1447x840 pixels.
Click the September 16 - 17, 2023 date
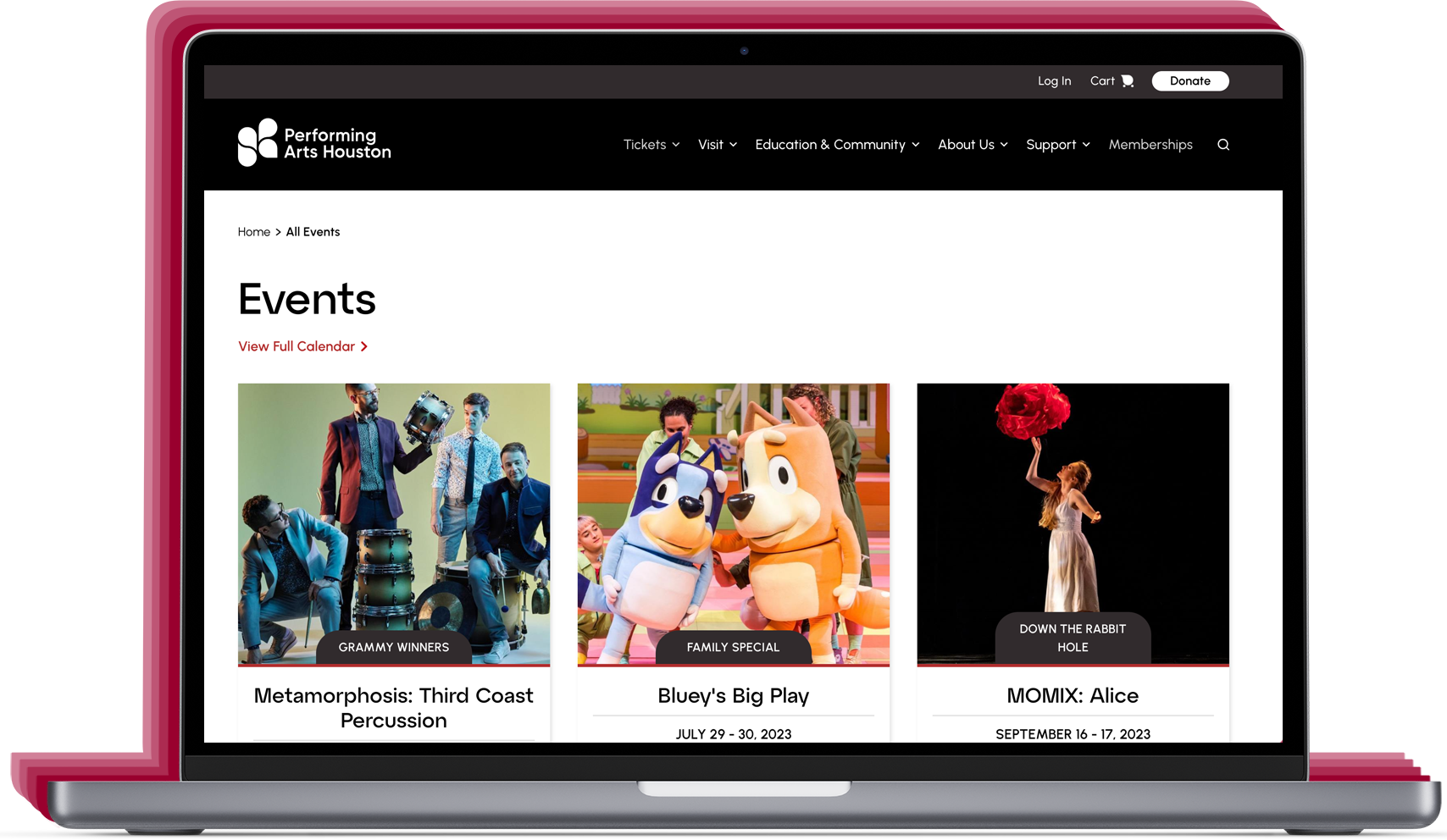[x=1073, y=734]
